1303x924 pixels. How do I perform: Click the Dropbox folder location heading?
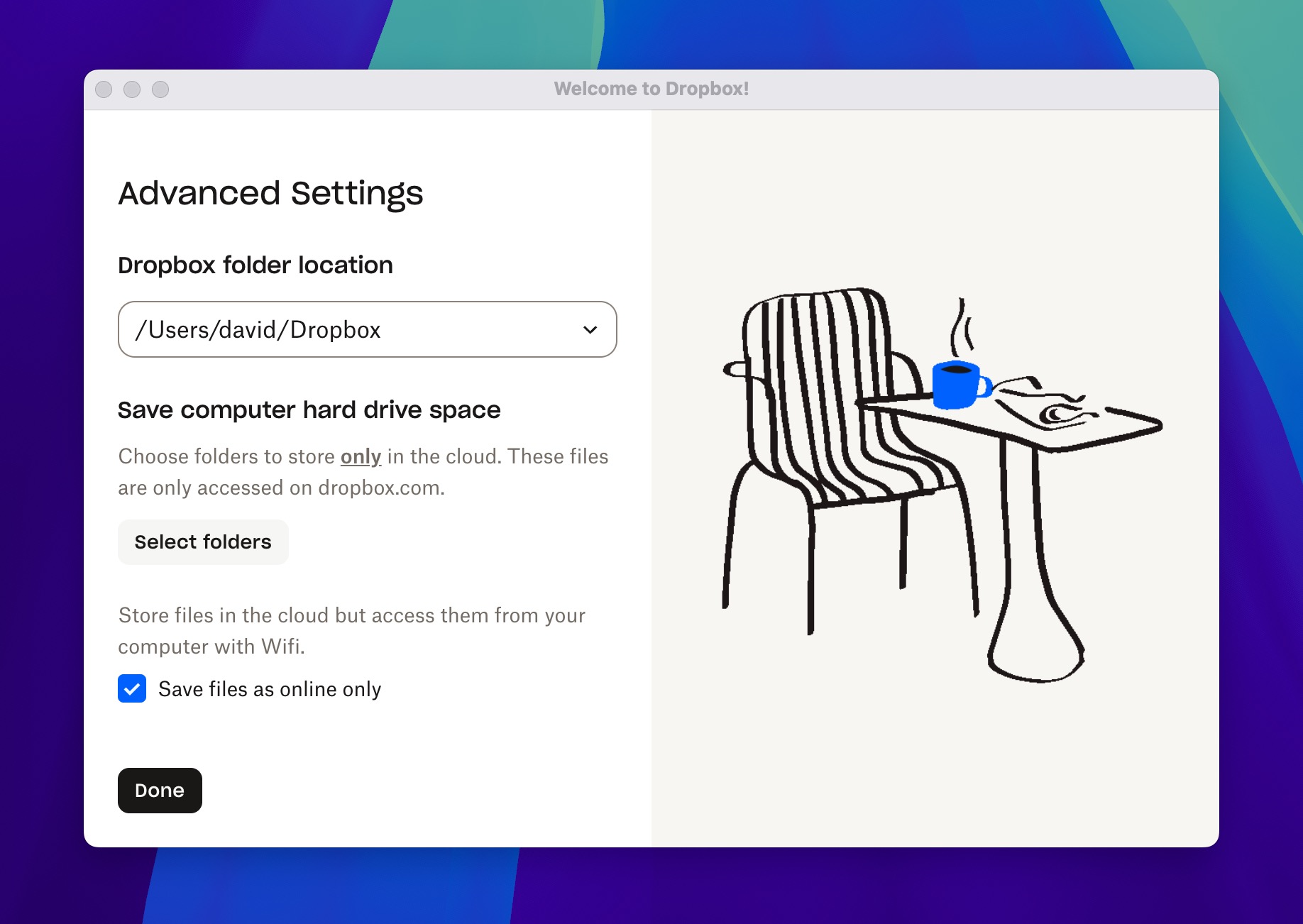[x=255, y=264]
